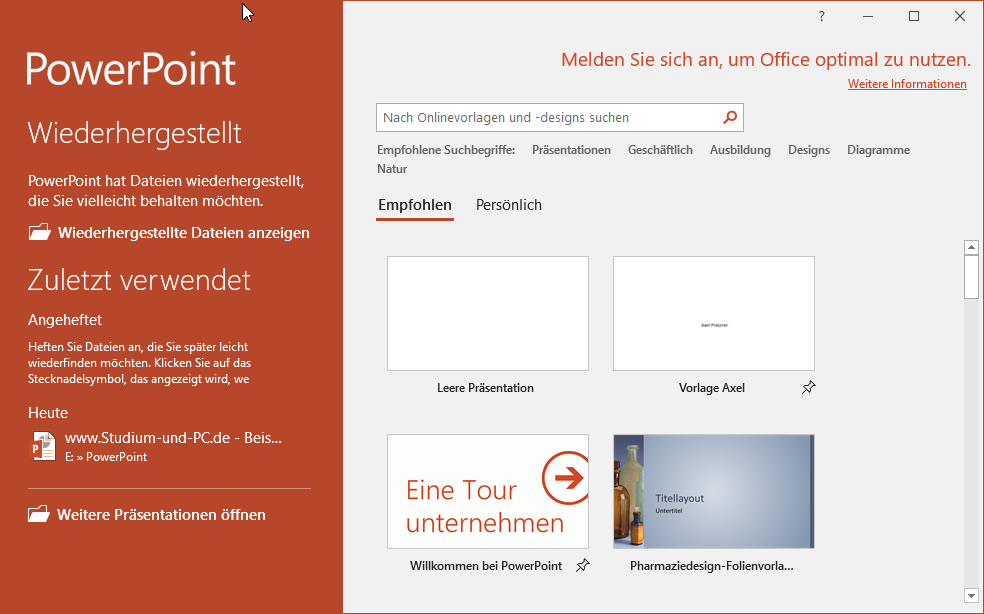Search suggested term Designs
The image size is (984, 614).
(809, 150)
